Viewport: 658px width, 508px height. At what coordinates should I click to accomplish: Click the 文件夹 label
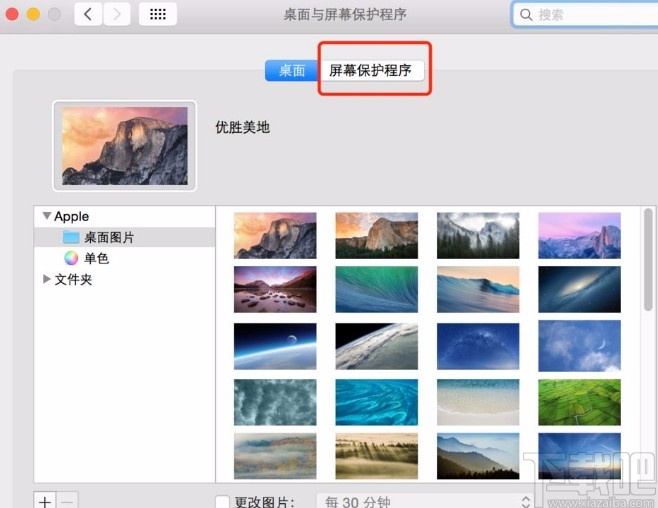point(73,279)
